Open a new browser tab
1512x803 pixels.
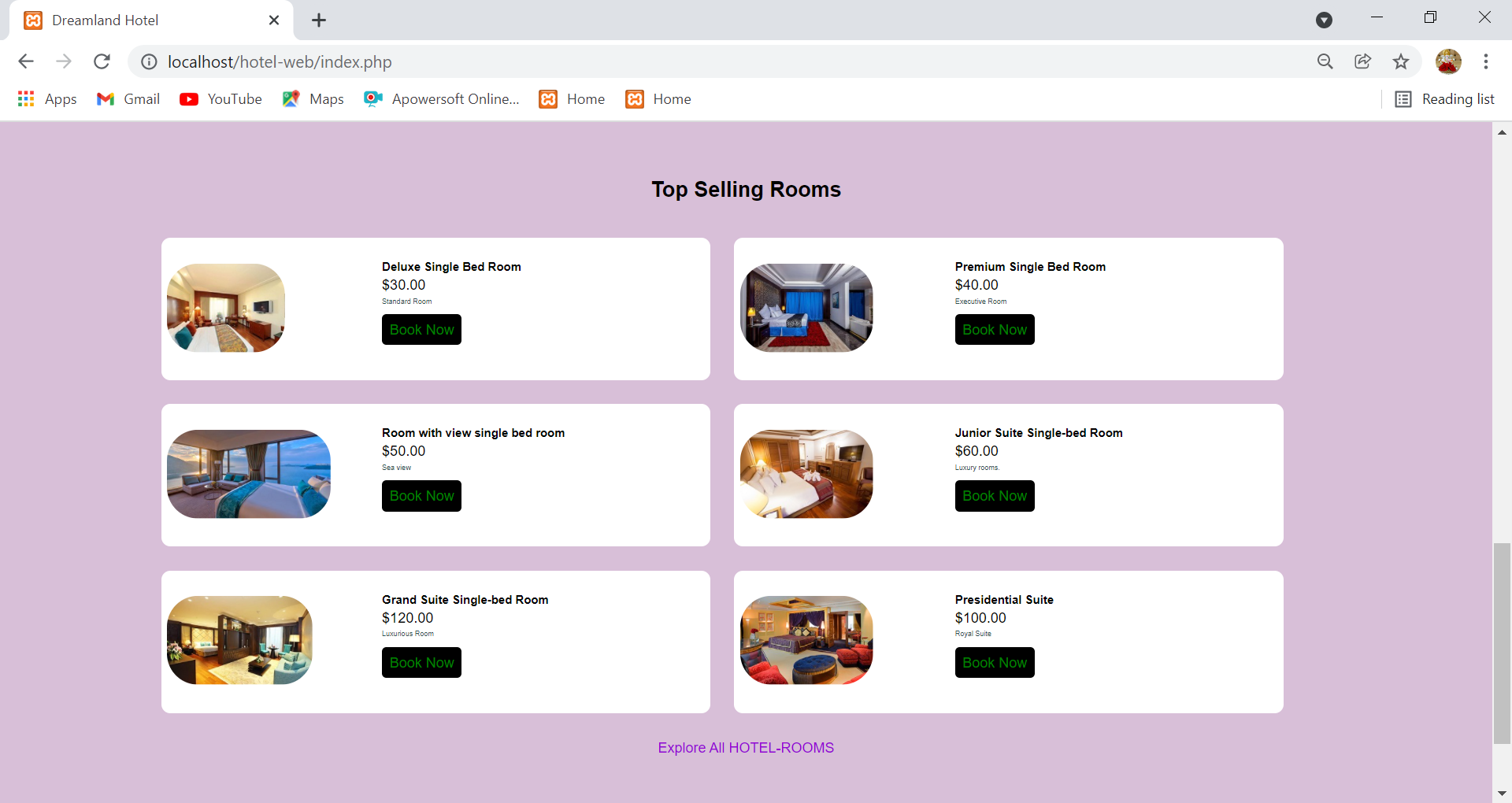pyautogui.click(x=318, y=20)
